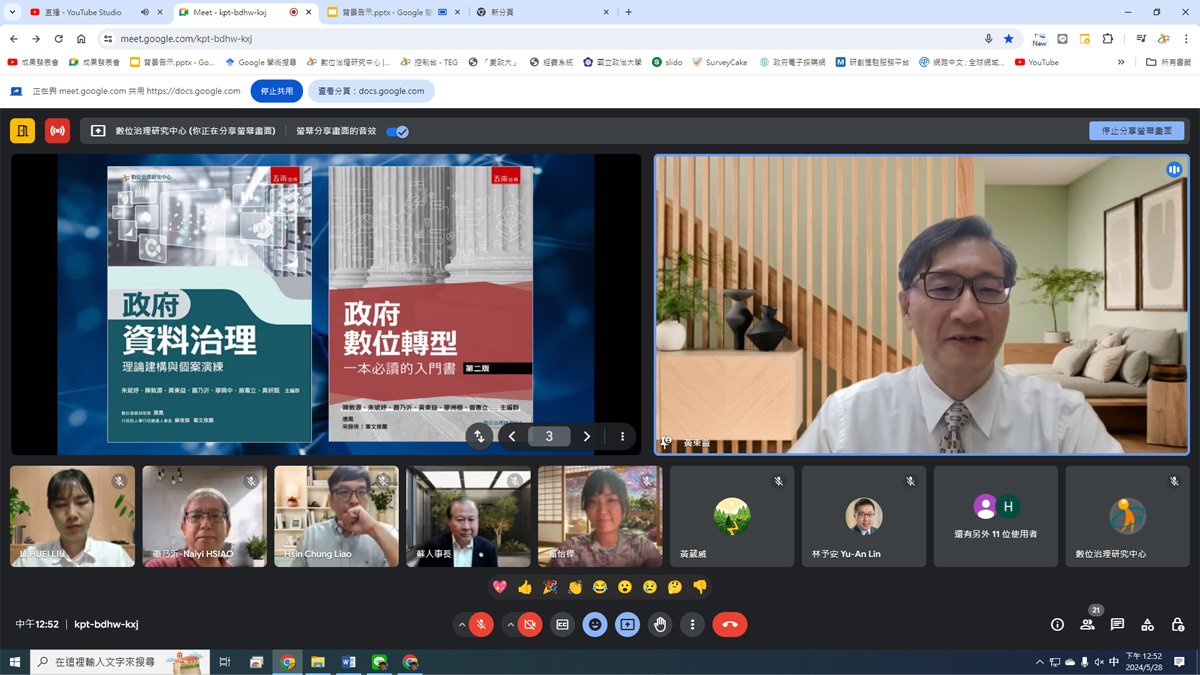Turn on closed captions
The width and height of the screenshot is (1200, 675).
pyautogui.click(x=562, y=624)
